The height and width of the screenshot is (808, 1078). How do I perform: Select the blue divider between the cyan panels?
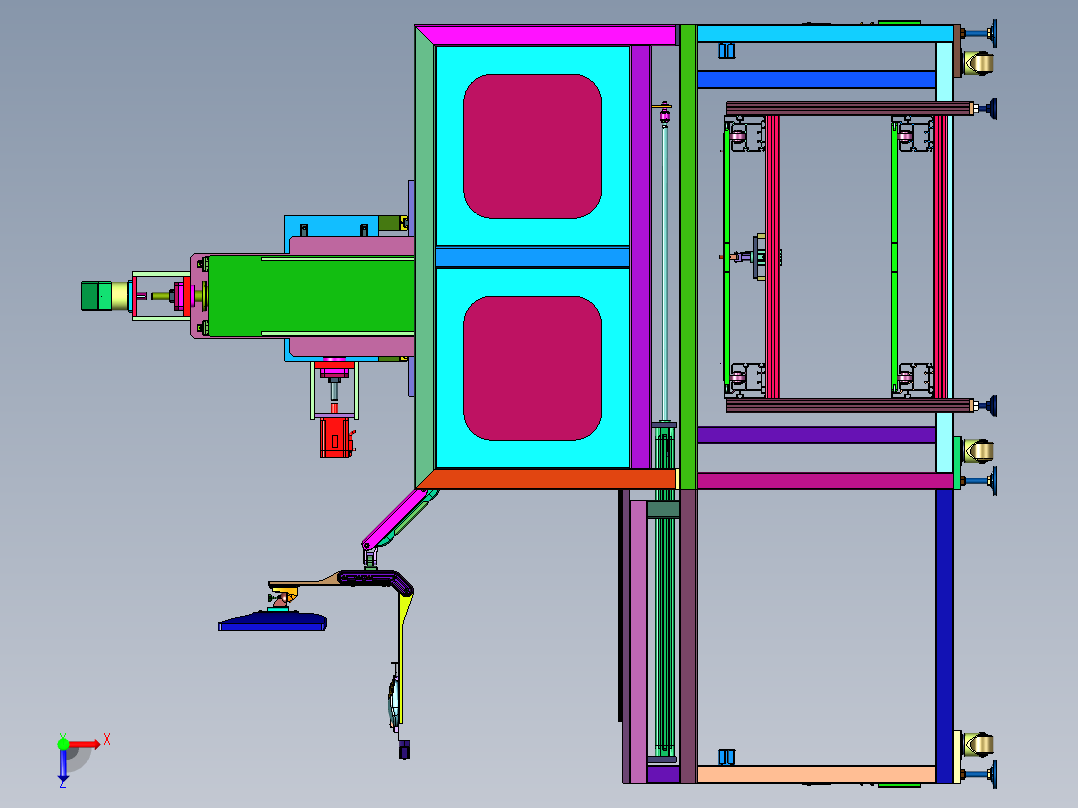coord(532,257)
